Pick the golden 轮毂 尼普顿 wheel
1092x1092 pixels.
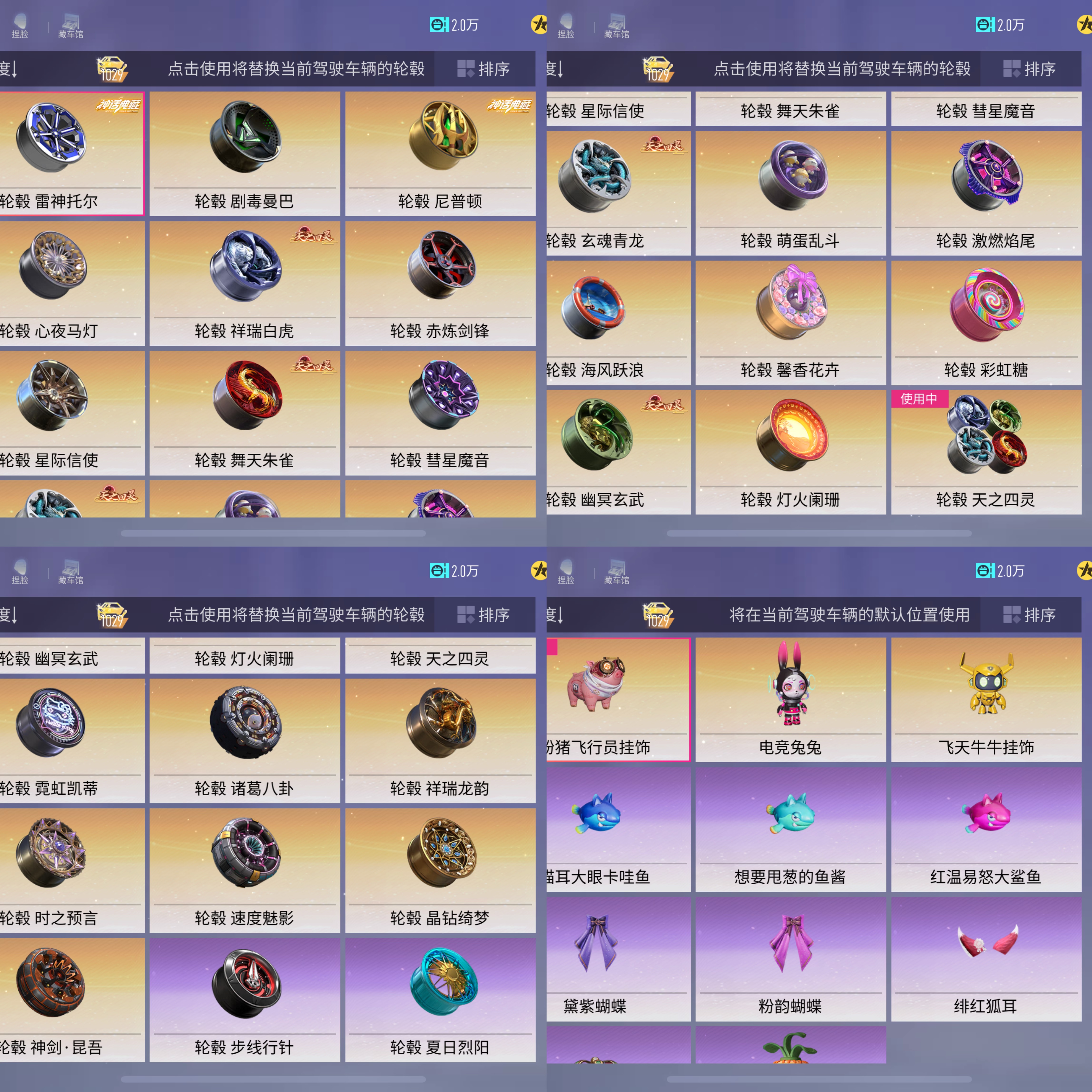click(440, 154)
